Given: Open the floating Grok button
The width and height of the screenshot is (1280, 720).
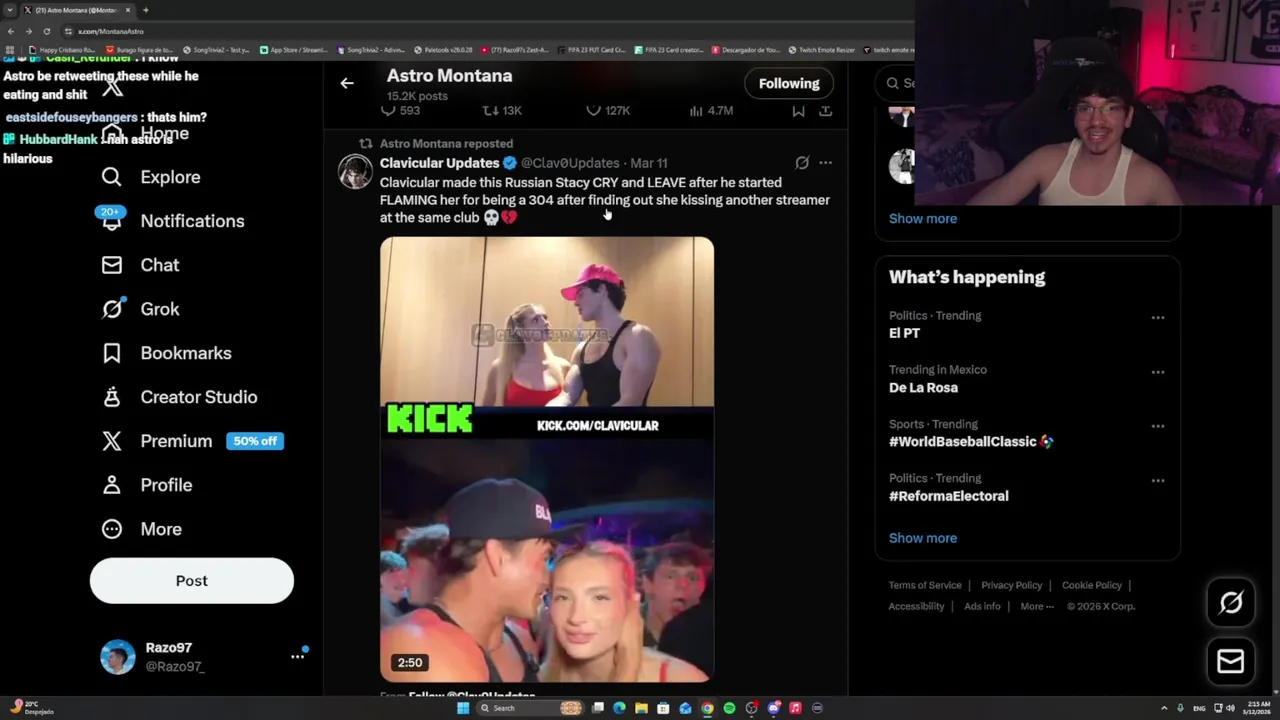Looking at the screenshot, I should (1231, 602).
